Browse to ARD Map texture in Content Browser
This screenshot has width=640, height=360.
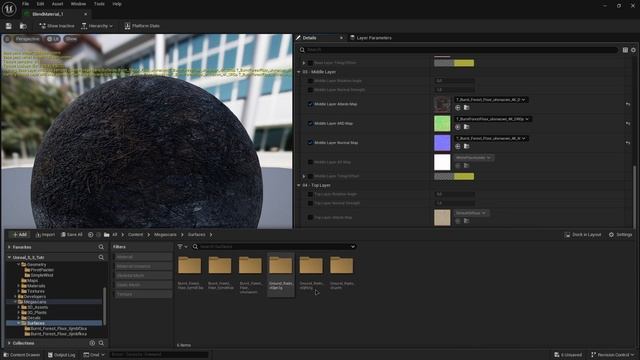(x=467, y=127)
